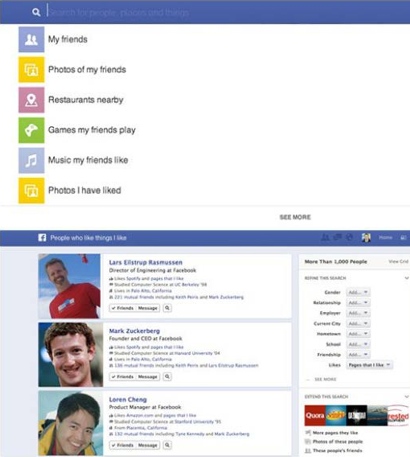Click the Facebook logo in results header
Image resolution: width=410 pixels, height=457 pixels.
(42, 238)
